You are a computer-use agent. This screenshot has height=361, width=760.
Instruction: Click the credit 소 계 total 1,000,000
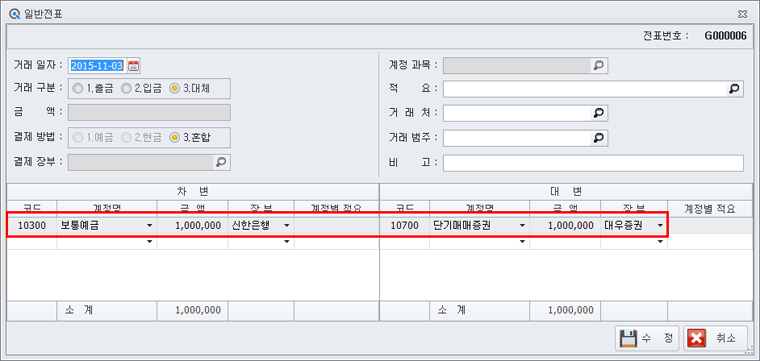click(x=565, y=310)
